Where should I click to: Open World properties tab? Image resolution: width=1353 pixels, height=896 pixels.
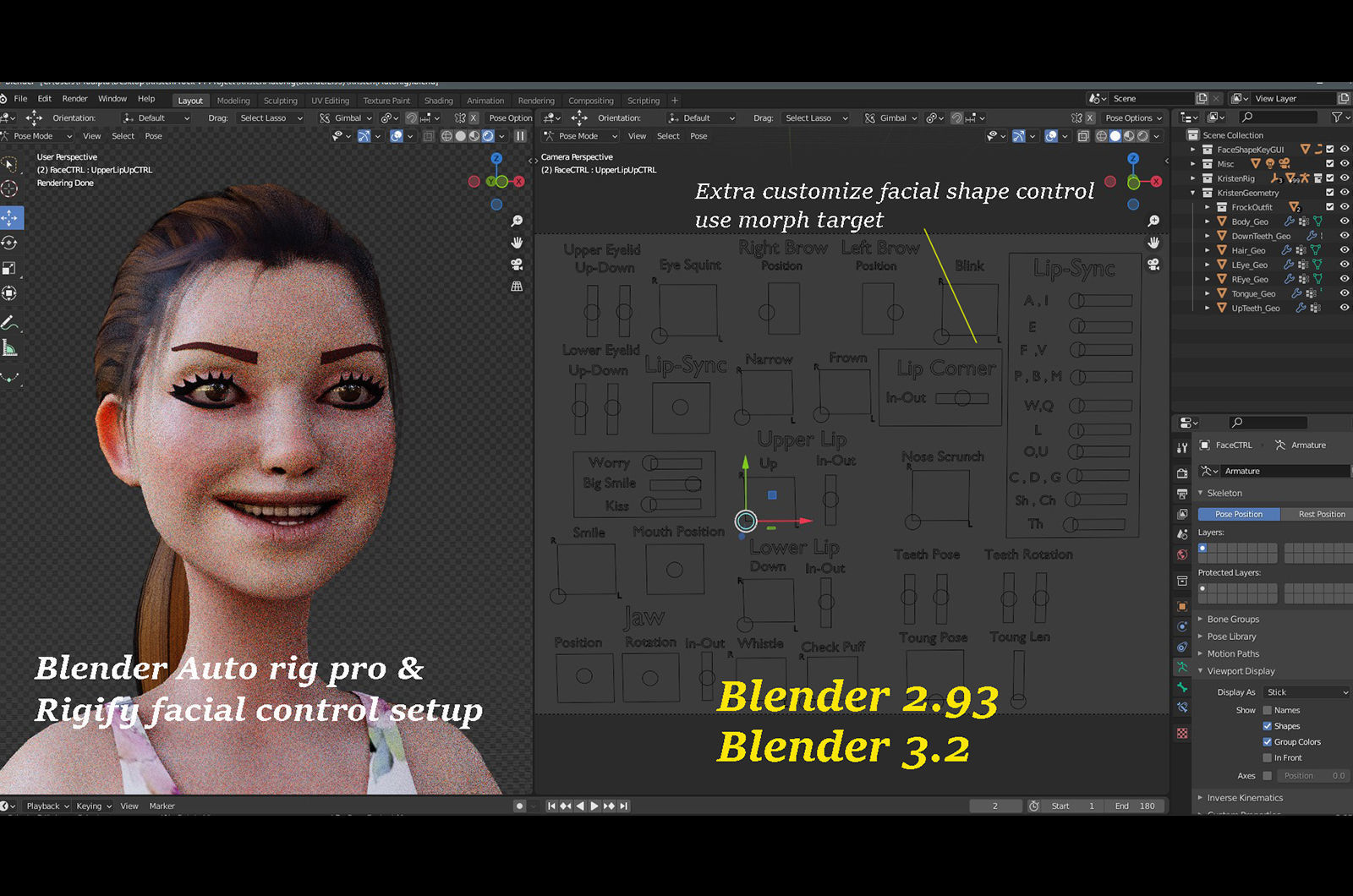coord(1182,555)
